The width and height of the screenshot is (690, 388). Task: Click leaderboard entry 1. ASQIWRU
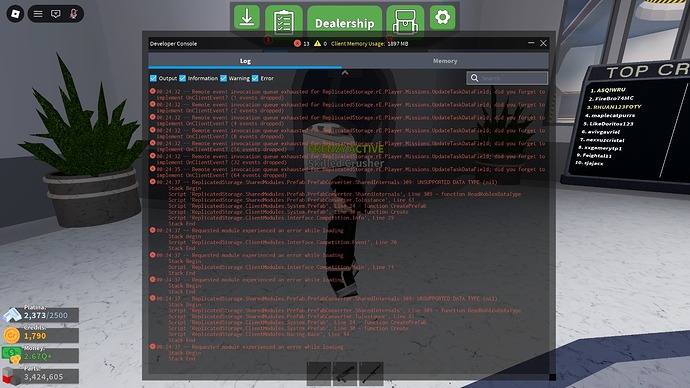[x=608, y=90]
